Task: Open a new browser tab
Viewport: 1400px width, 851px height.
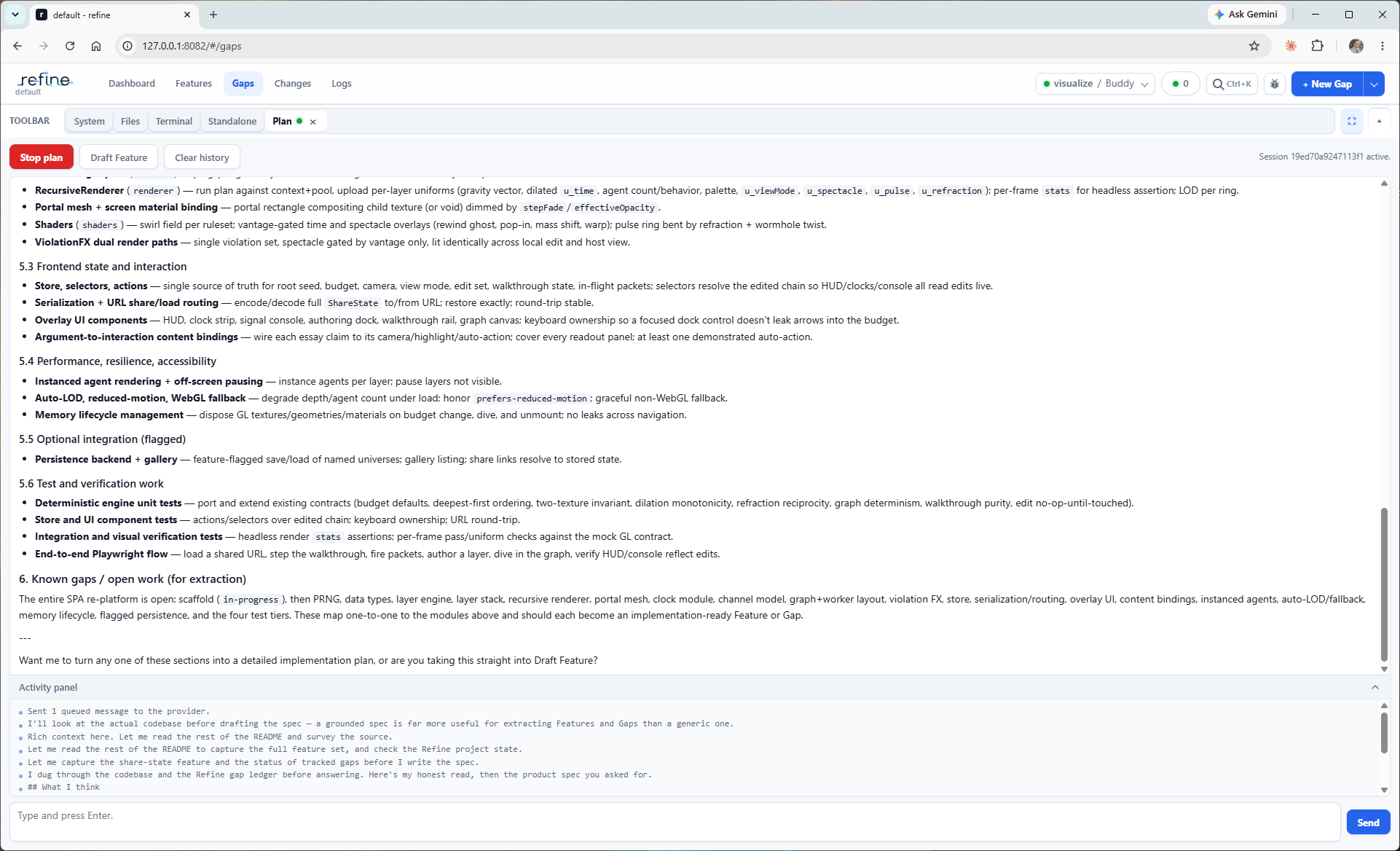Action: click(x=213, y=15)
